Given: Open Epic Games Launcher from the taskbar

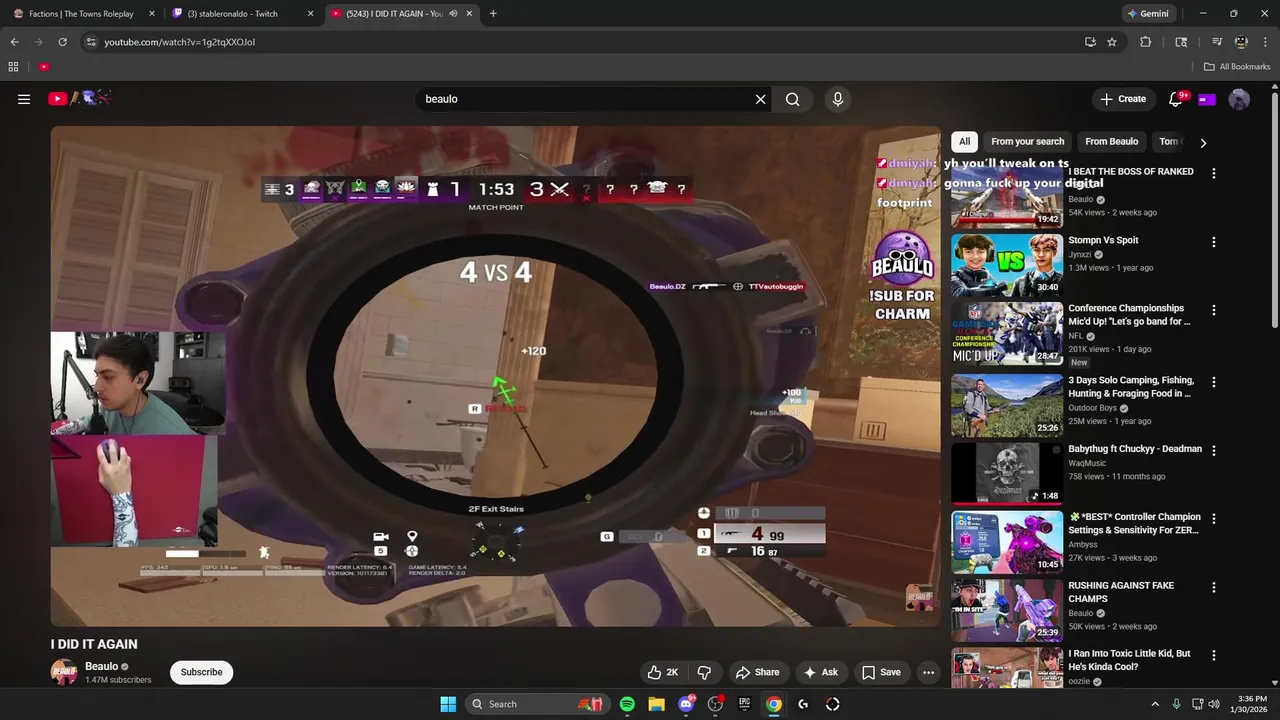Looking at the screenshot, I should pyautogui.click(x=744, y=704).
